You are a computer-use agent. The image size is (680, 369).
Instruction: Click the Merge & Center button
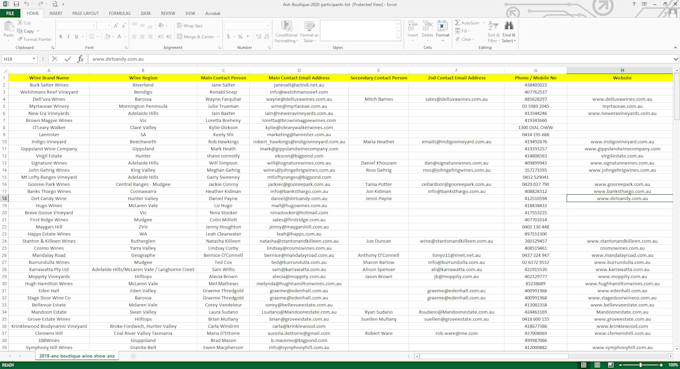click(x=195, y=37)
